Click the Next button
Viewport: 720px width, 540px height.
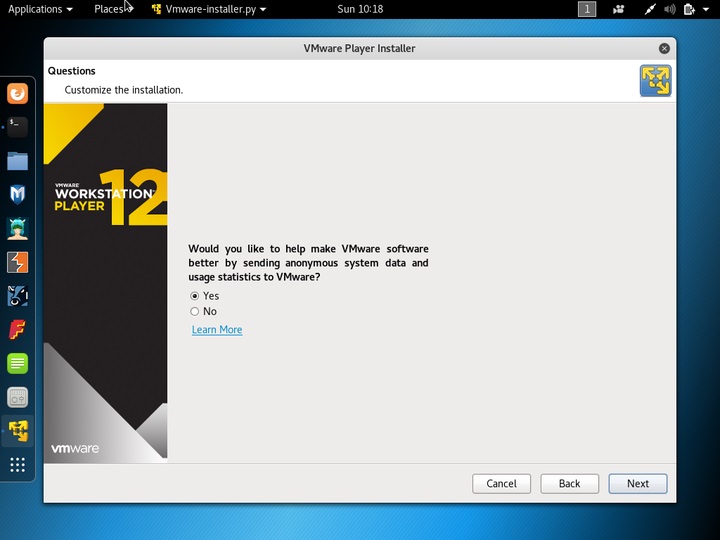[638, 484]
